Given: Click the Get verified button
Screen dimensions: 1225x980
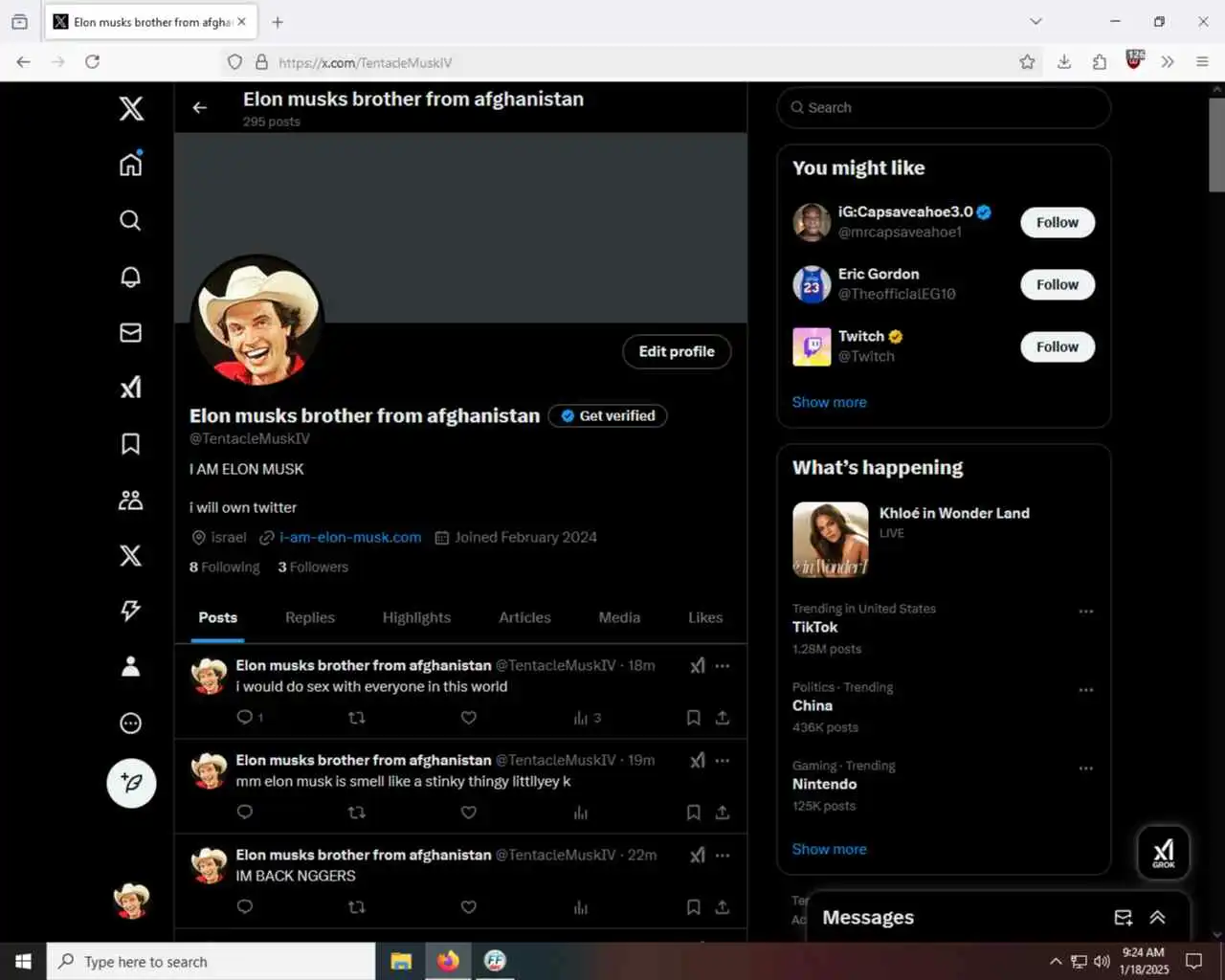Looking at the screenshot, I should point(608,415).
